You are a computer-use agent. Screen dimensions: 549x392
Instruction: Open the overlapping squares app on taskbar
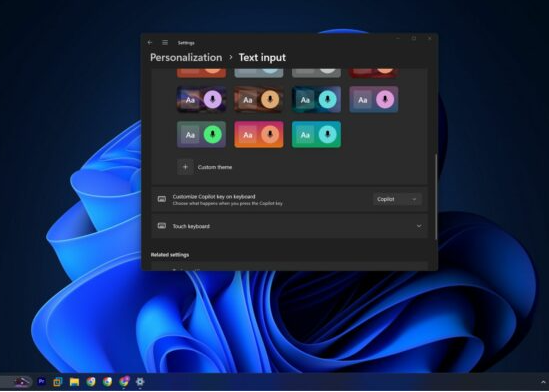click(x=58, y=382)
